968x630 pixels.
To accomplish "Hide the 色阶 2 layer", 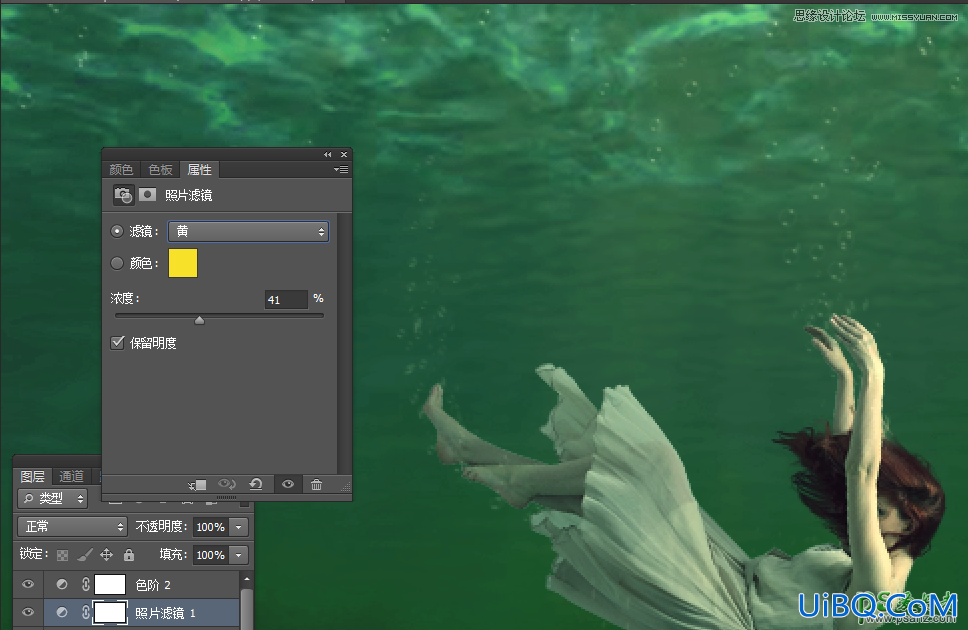I will pos(28,584).
